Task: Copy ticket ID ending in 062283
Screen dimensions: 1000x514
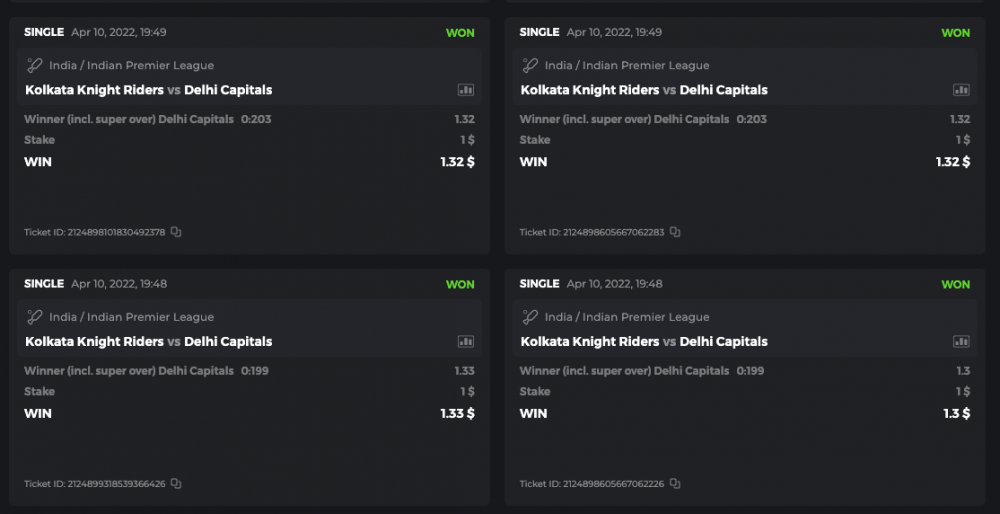Action: tap(675, 232)
